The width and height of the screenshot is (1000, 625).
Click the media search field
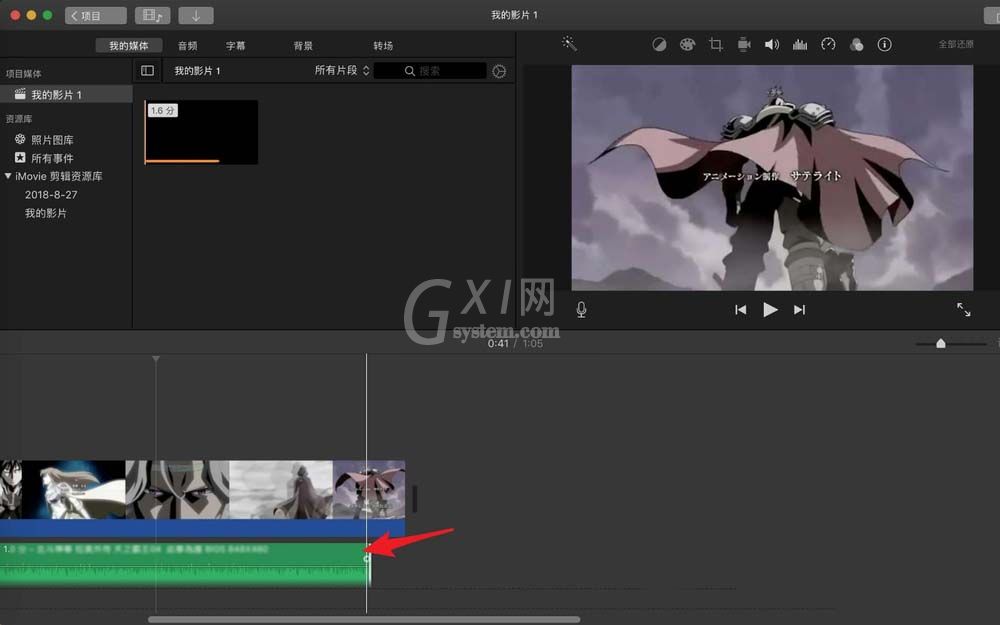pos(430,71)
